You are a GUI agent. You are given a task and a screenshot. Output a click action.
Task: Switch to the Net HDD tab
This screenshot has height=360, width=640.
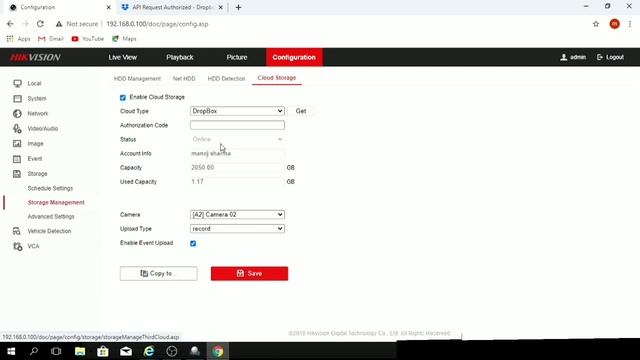[x=184, y=78]
